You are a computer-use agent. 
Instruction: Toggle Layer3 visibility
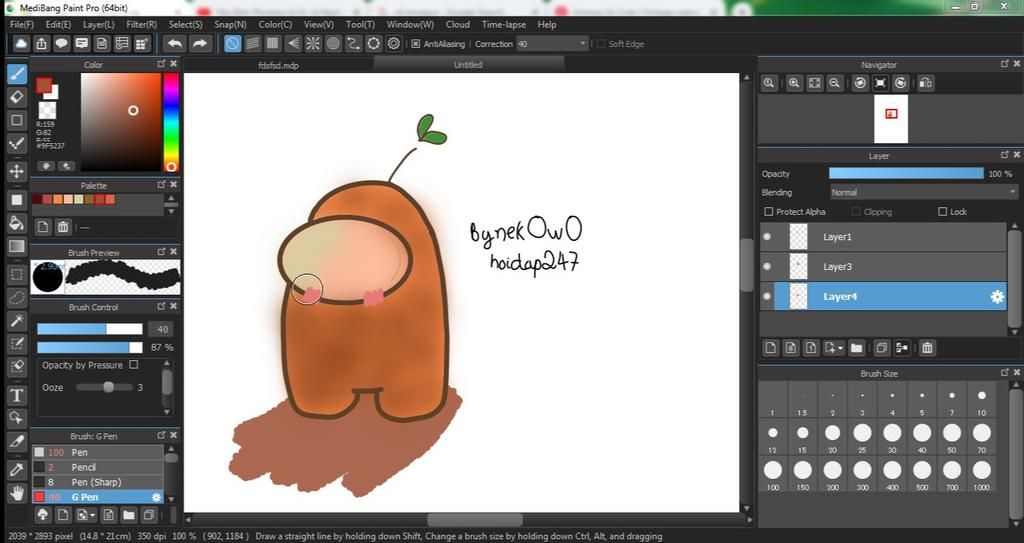point(767,267)
